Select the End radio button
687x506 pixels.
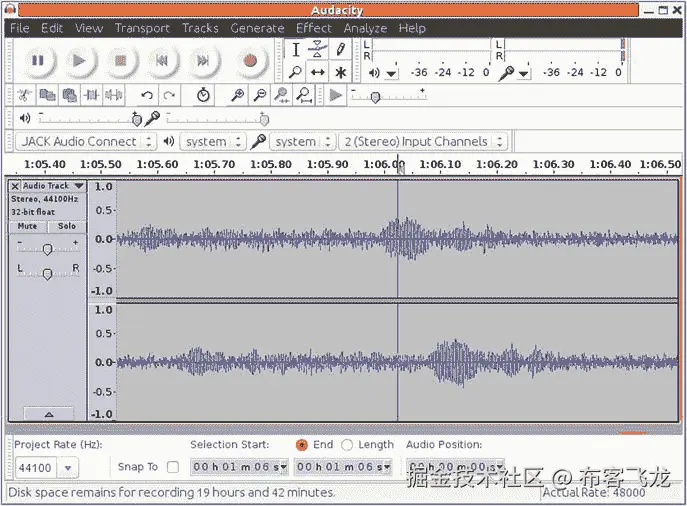pyautogui.click(x=302, y=445)
